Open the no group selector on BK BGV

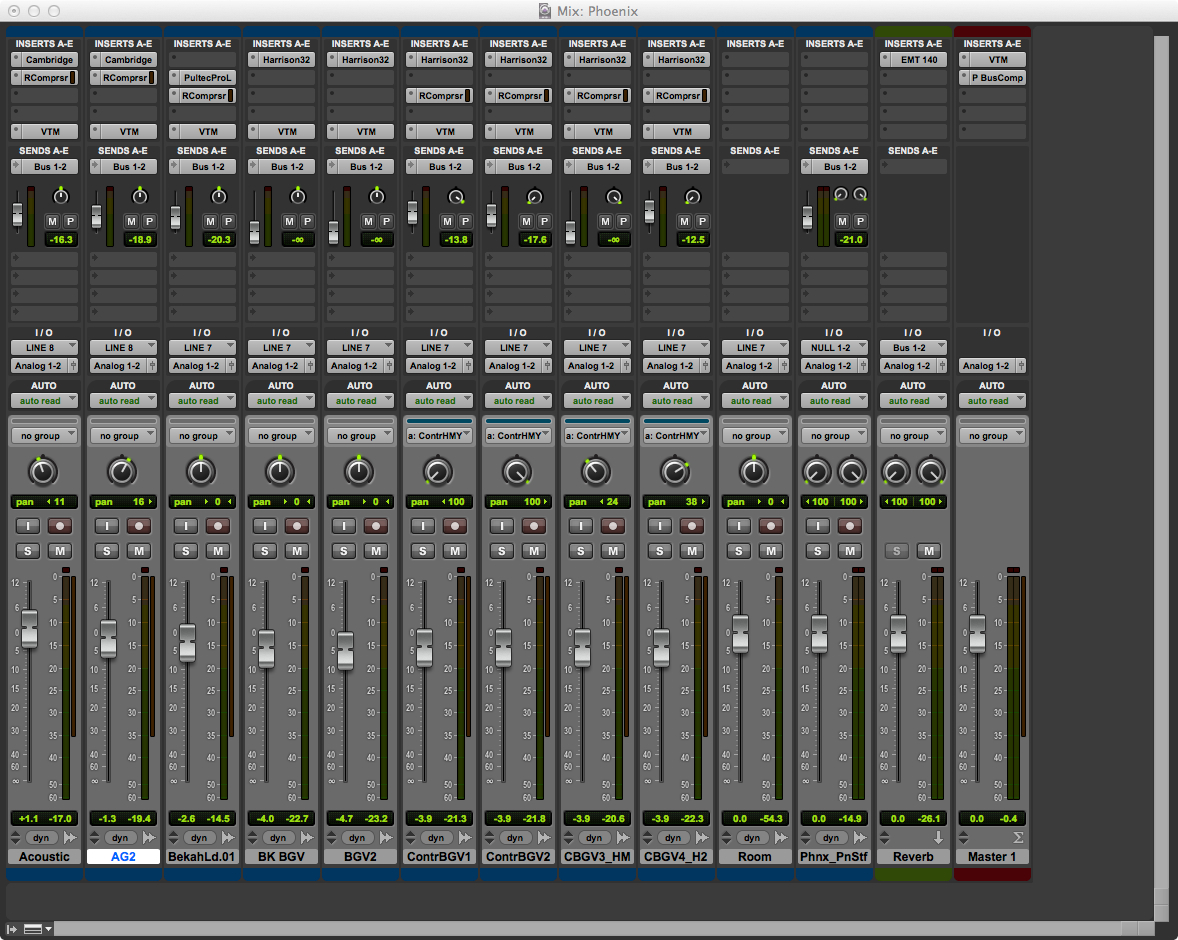(281, 435)
